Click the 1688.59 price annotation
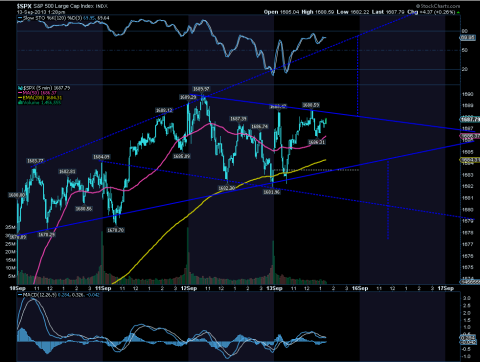Image resolution: width=480 pixels, height=362 pixels. 311,105
